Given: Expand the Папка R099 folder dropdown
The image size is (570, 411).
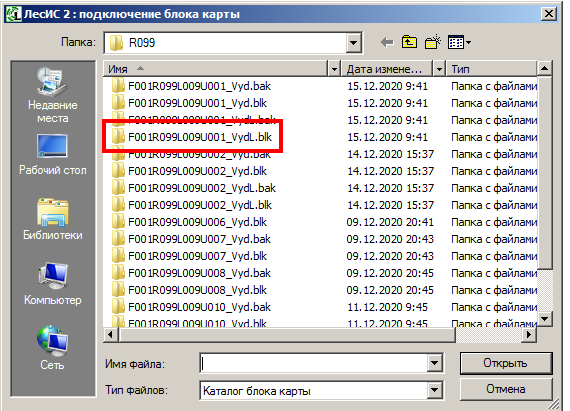Looking at the screenshot, I should tap(353, 43).
